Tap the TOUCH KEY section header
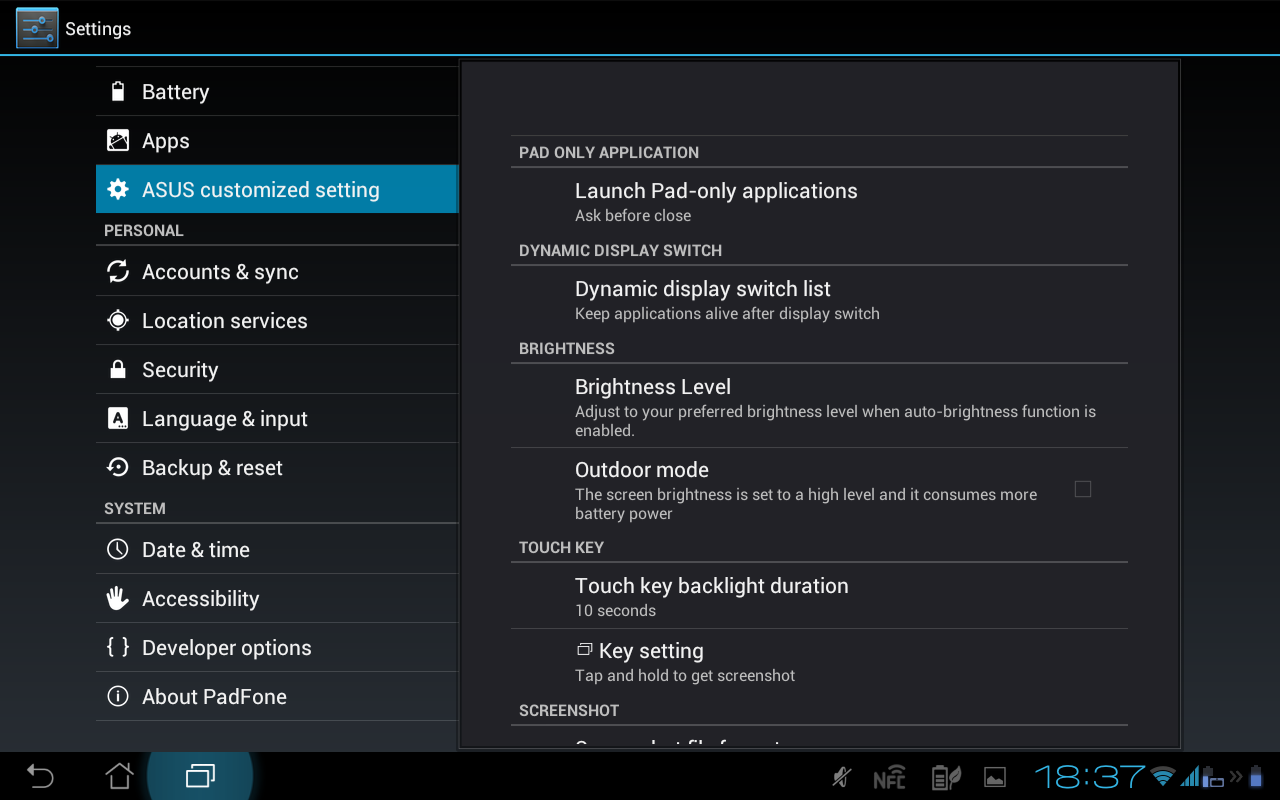The image size is (1280, 800). [561, 548]
